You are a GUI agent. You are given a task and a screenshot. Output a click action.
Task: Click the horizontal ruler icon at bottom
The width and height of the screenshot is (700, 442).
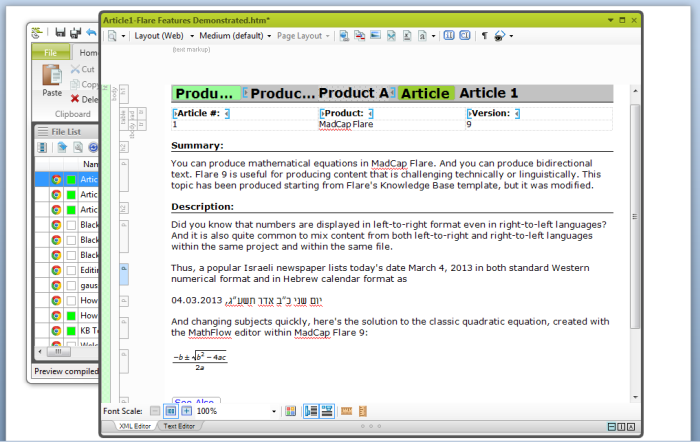(x=346, y=411)
